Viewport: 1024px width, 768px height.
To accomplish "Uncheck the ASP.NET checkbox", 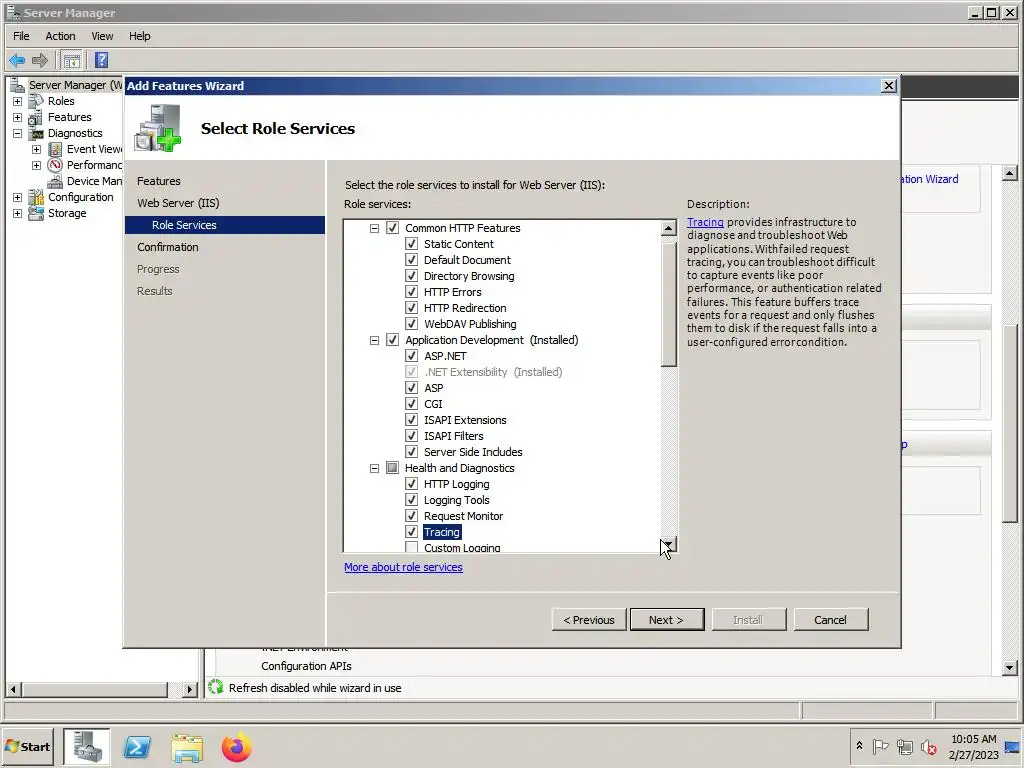I will pos(411,355).
